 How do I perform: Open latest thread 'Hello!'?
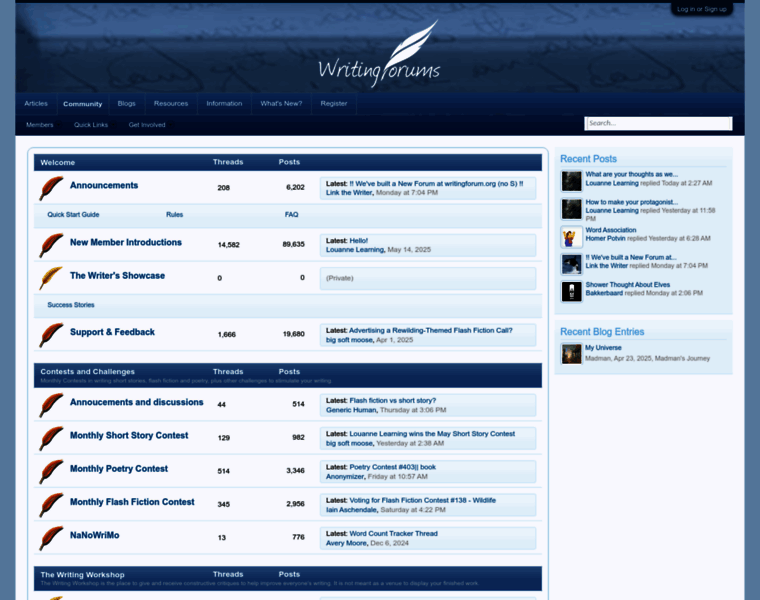point(359,241)
